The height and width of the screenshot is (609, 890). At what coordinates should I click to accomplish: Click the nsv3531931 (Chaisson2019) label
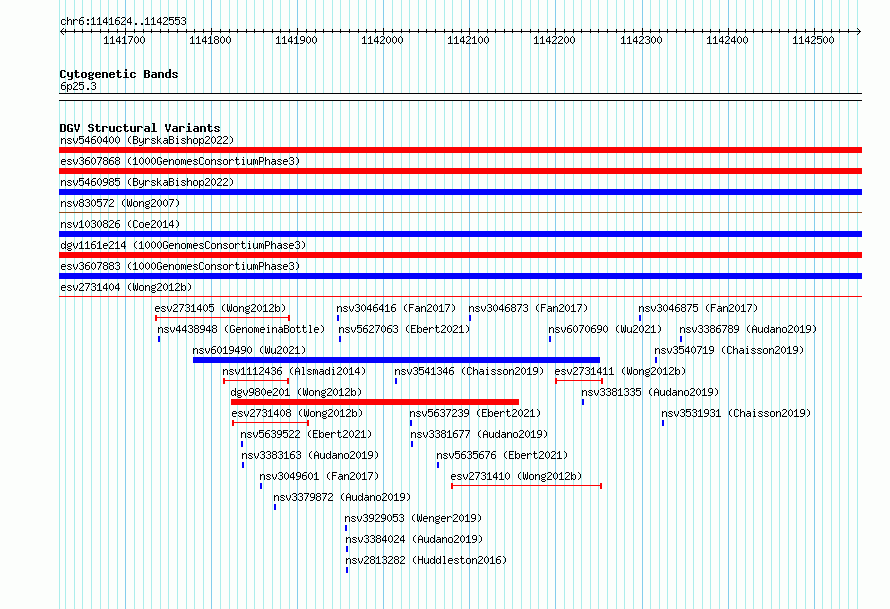pyautogui.click(x=736, y=413)
